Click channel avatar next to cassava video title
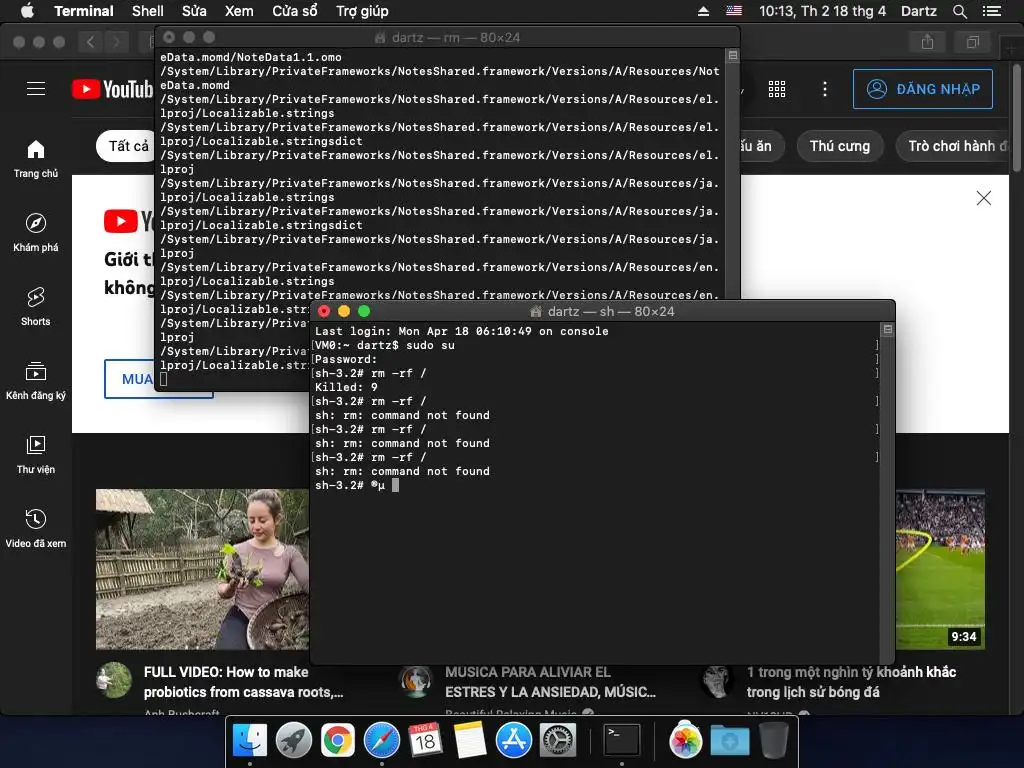The height and width of the screenshot is (768, 1024). (x=114, y=680)
